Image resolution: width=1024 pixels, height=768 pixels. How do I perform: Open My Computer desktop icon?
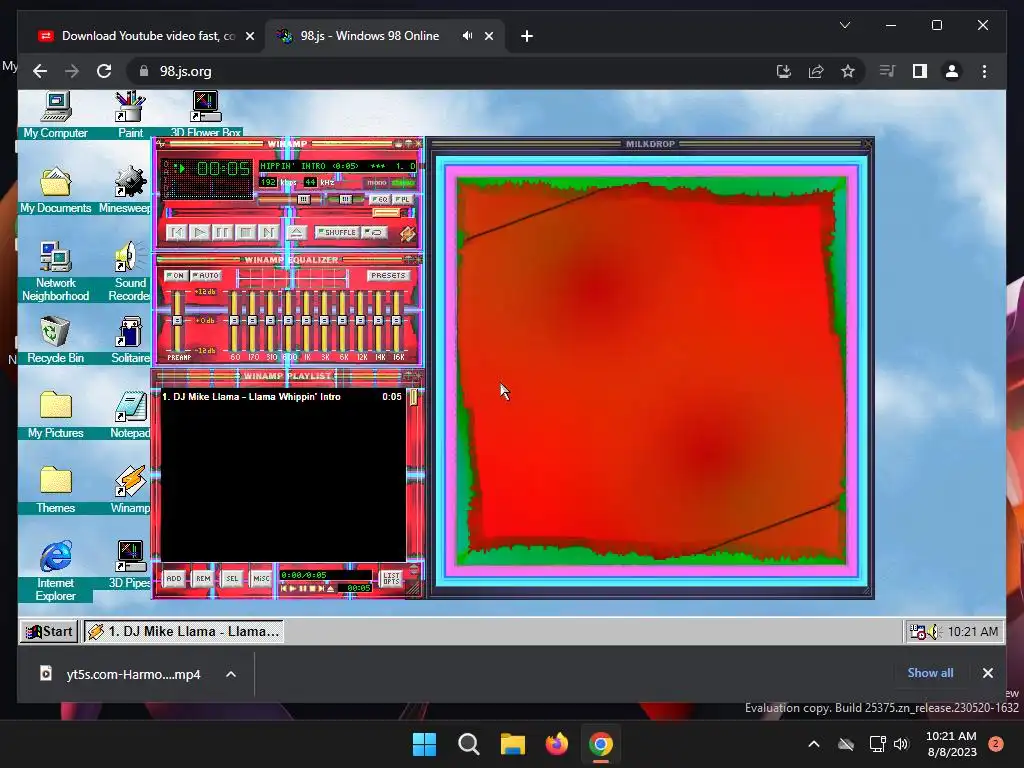[56, 115]
